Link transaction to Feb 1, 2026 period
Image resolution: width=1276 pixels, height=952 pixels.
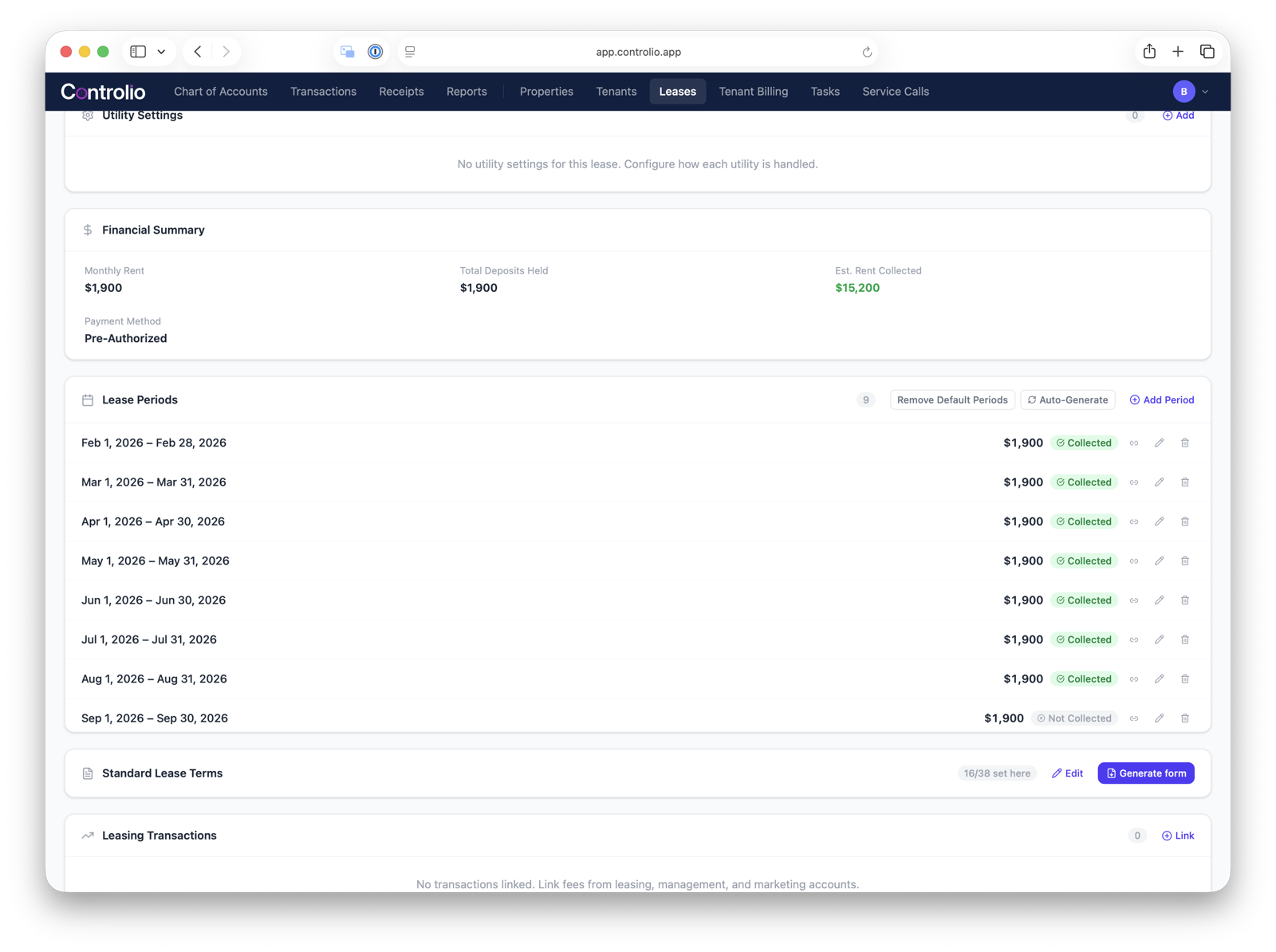1134,443
